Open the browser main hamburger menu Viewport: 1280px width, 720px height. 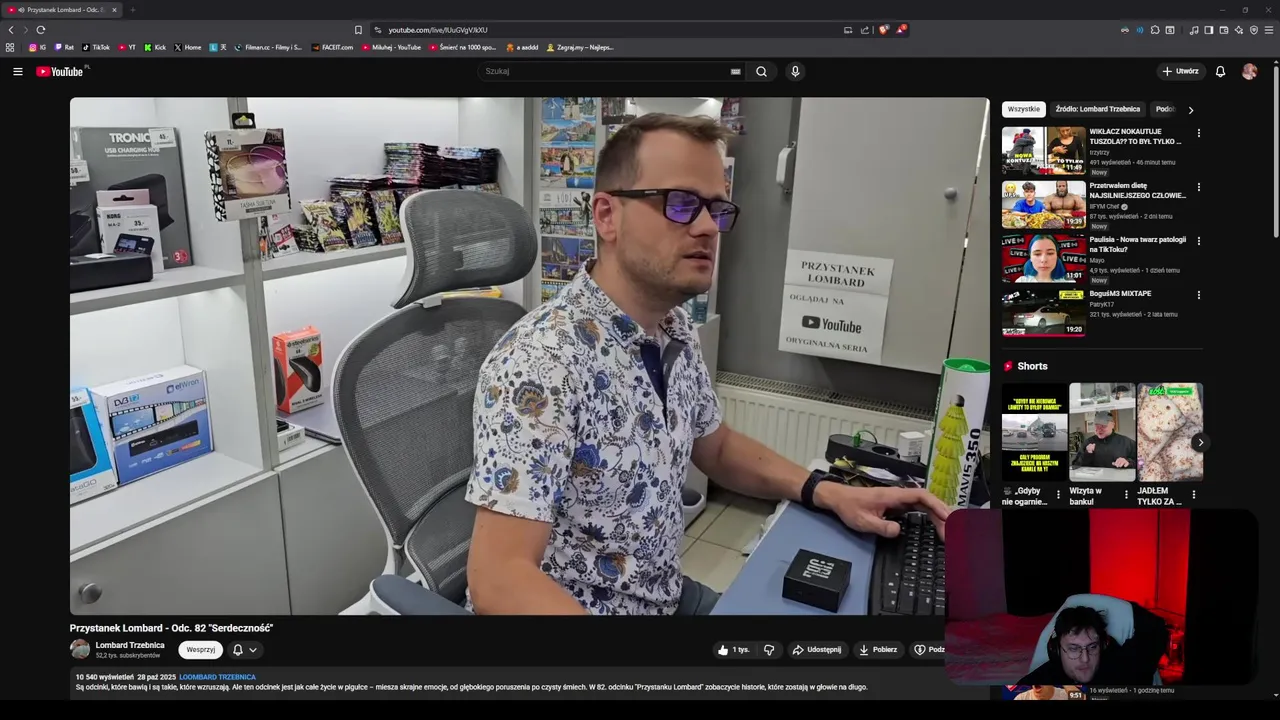pos(1270,30)
